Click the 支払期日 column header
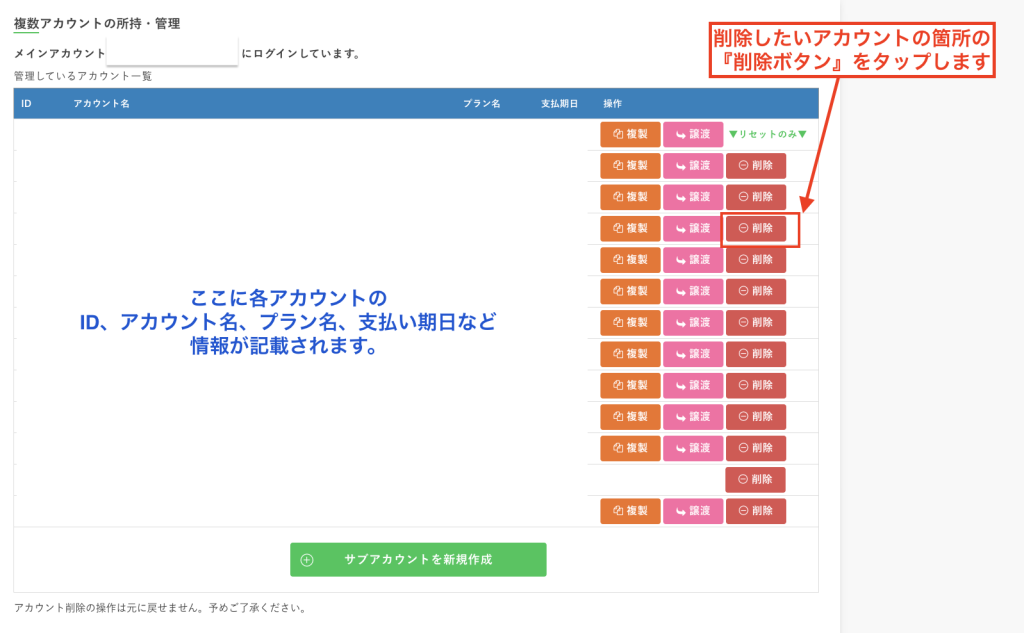The height and width of the screenshot is (633, 1024). point(559,104)
